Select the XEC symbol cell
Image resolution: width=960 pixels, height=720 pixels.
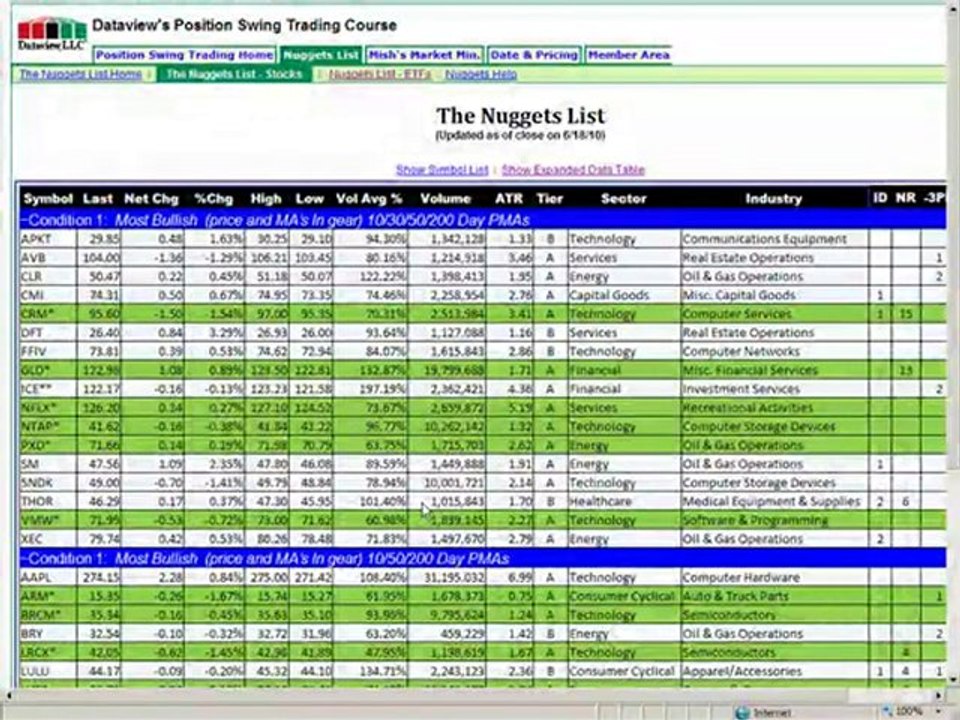tap(48, 539)
